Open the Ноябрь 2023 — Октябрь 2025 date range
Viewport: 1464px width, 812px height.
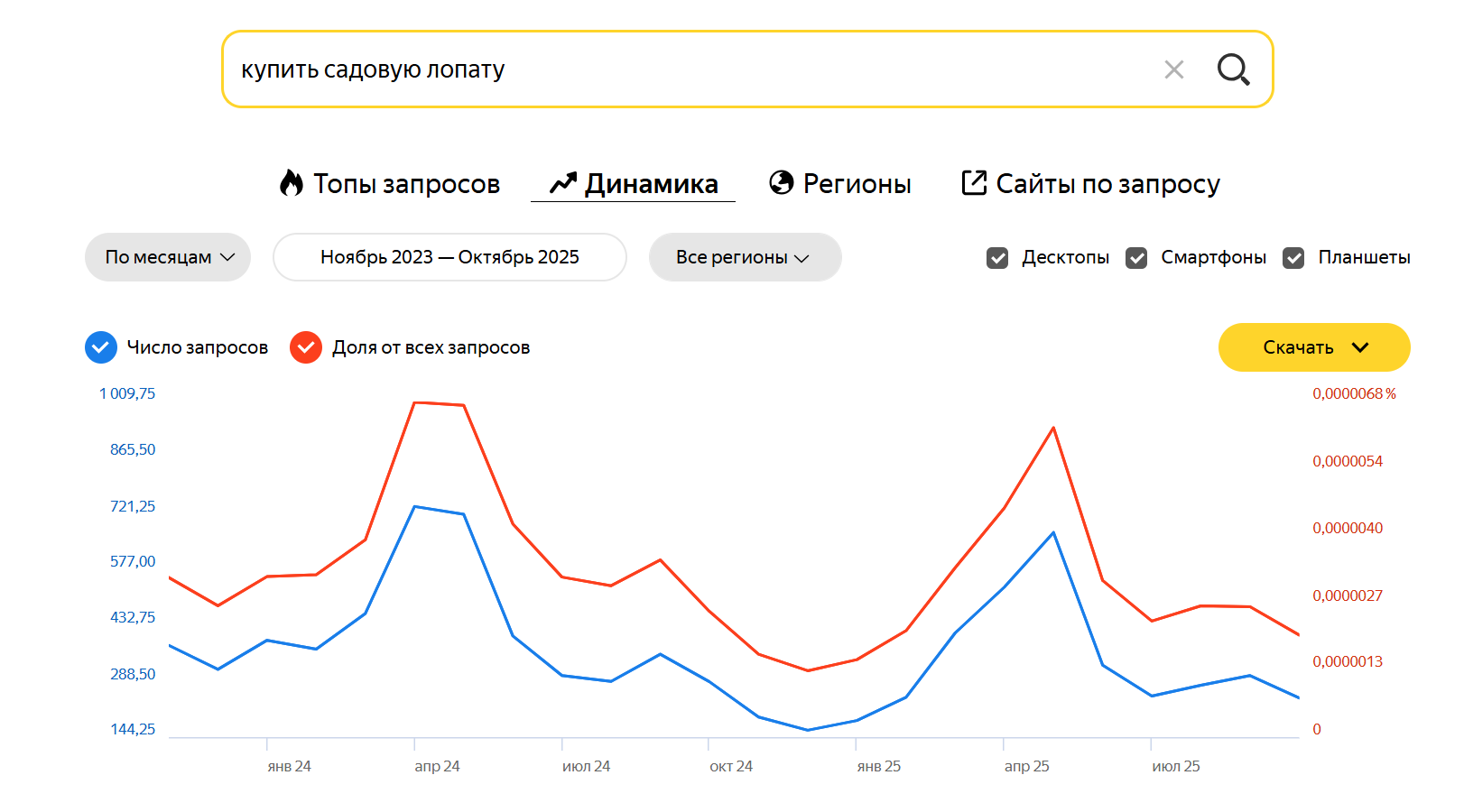(449, 257)
